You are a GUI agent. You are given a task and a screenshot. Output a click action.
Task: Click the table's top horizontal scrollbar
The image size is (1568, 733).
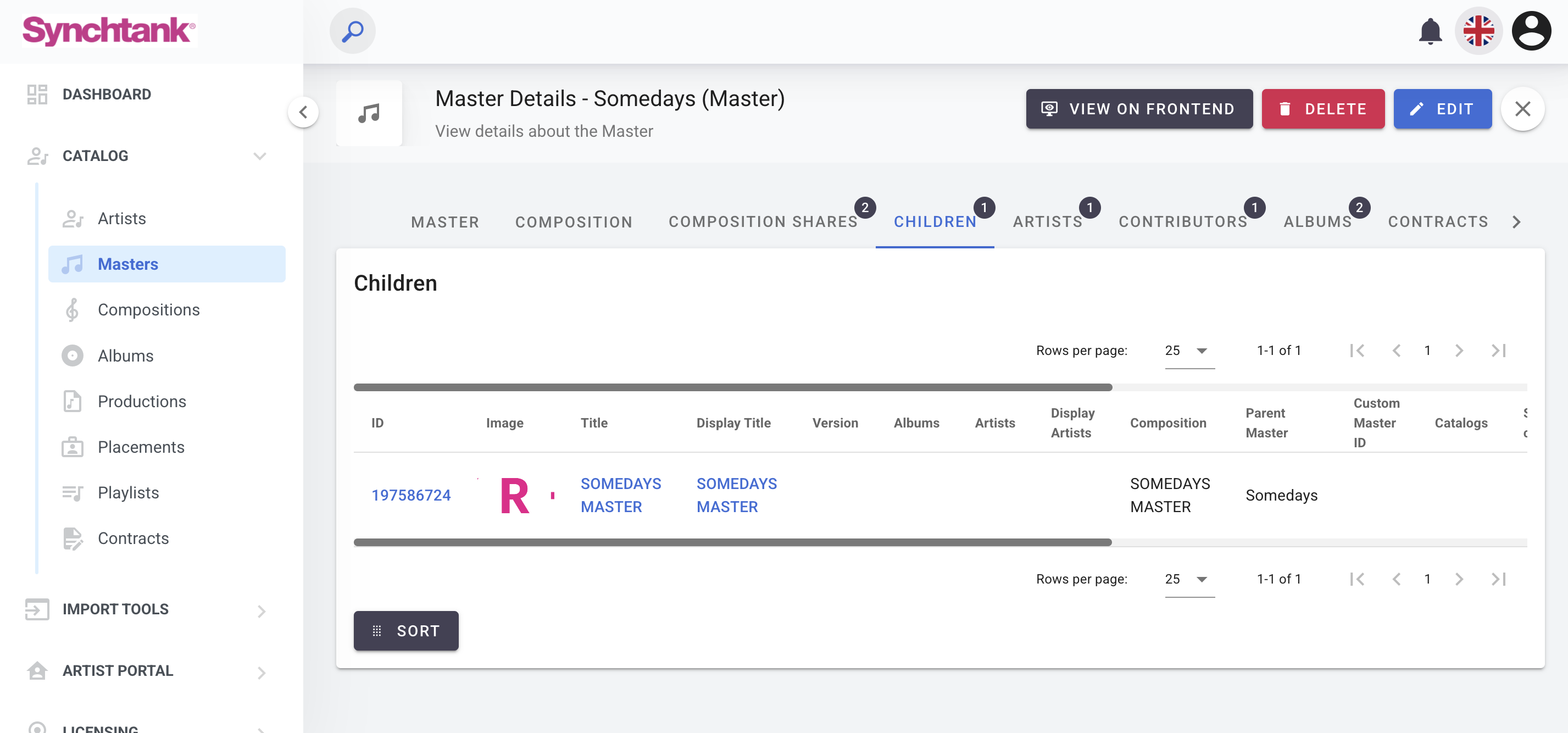[732, 387]
